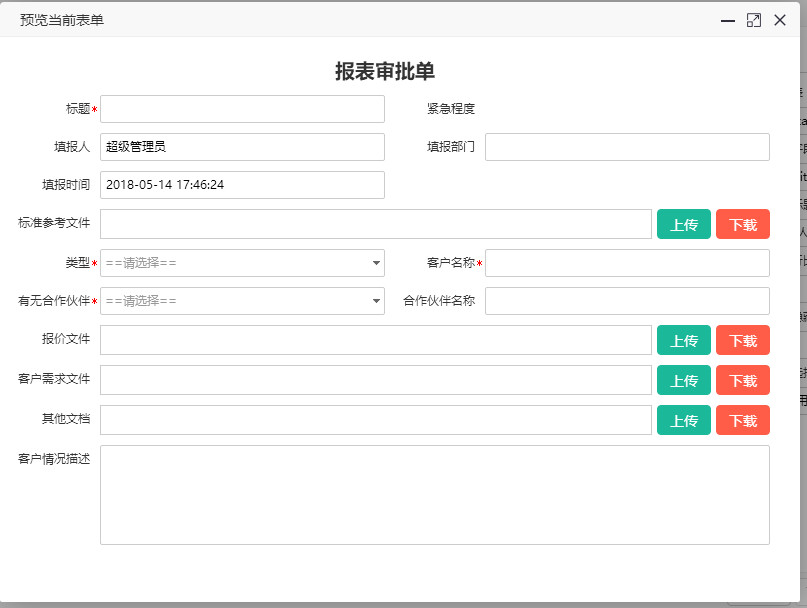Maximize the 预览当前表单 dialog

753,21
